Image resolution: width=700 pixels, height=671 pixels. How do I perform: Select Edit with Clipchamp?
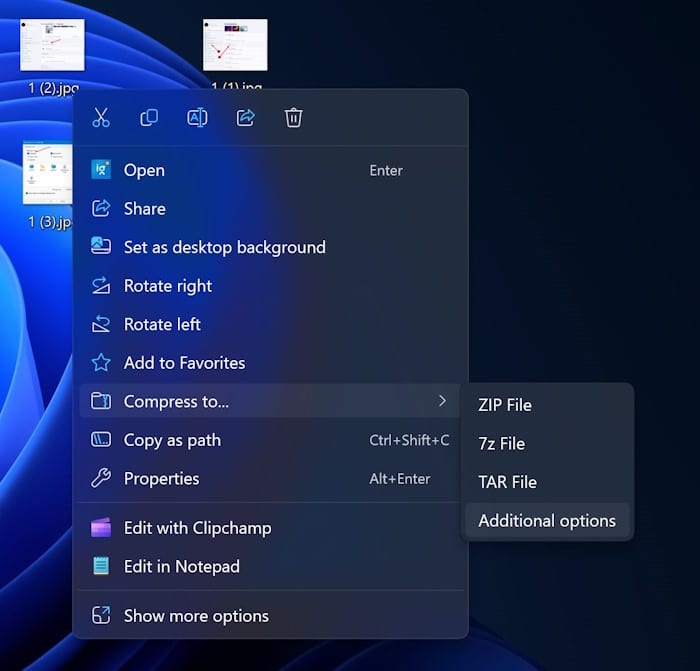[x=269, y=528]
